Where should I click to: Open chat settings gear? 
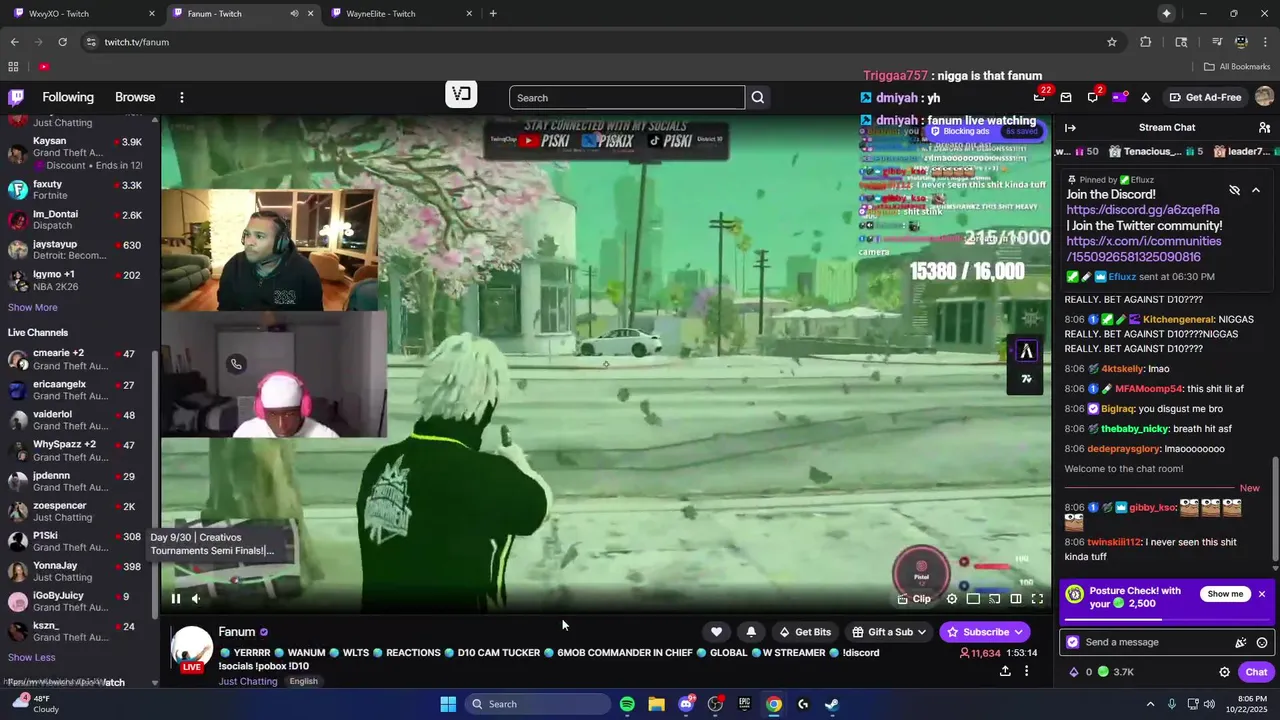click(x=1224, y=672)
